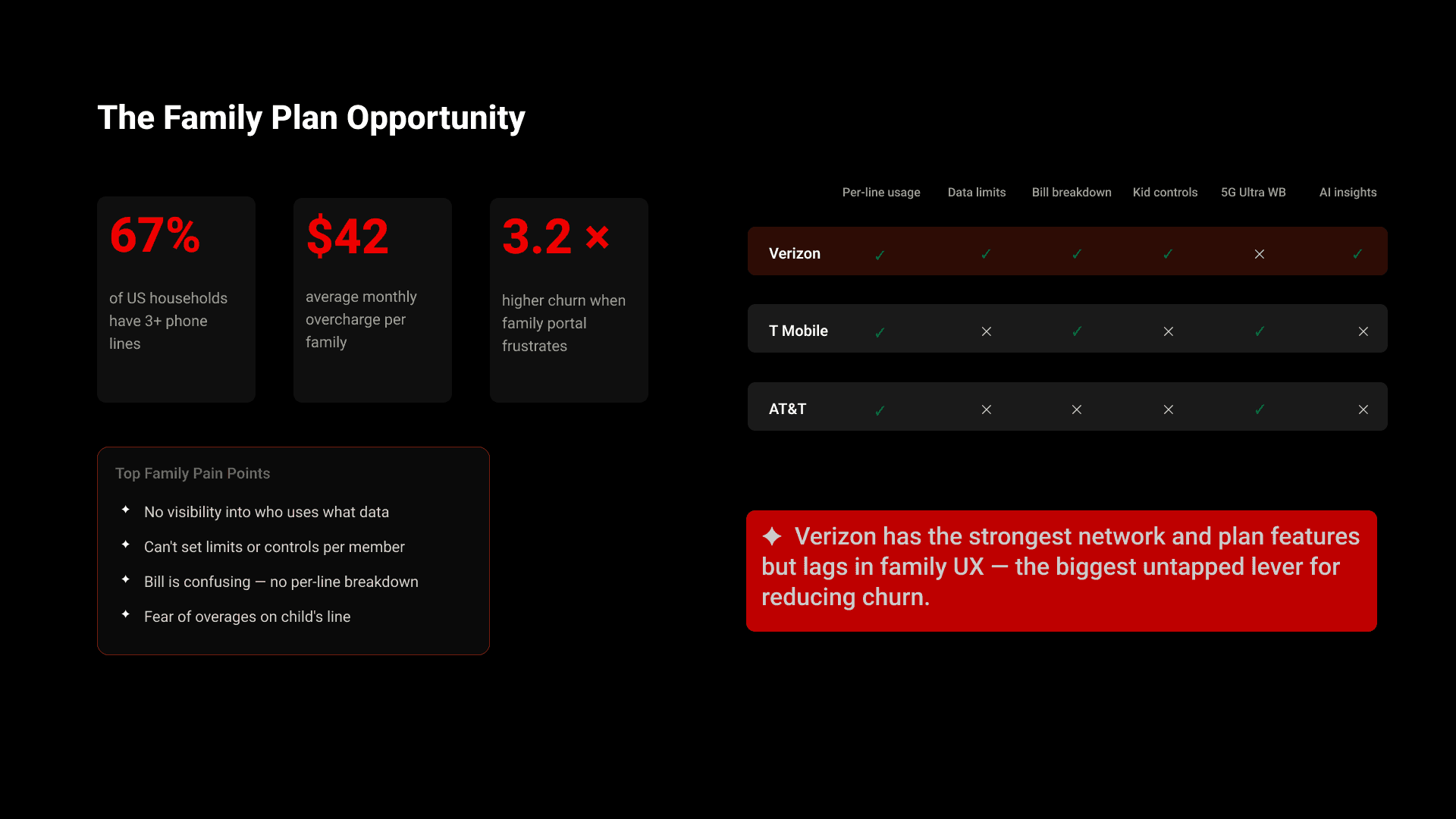
Task: Click Verizon's Per-line usage checkmark
Action: point(880,256)
